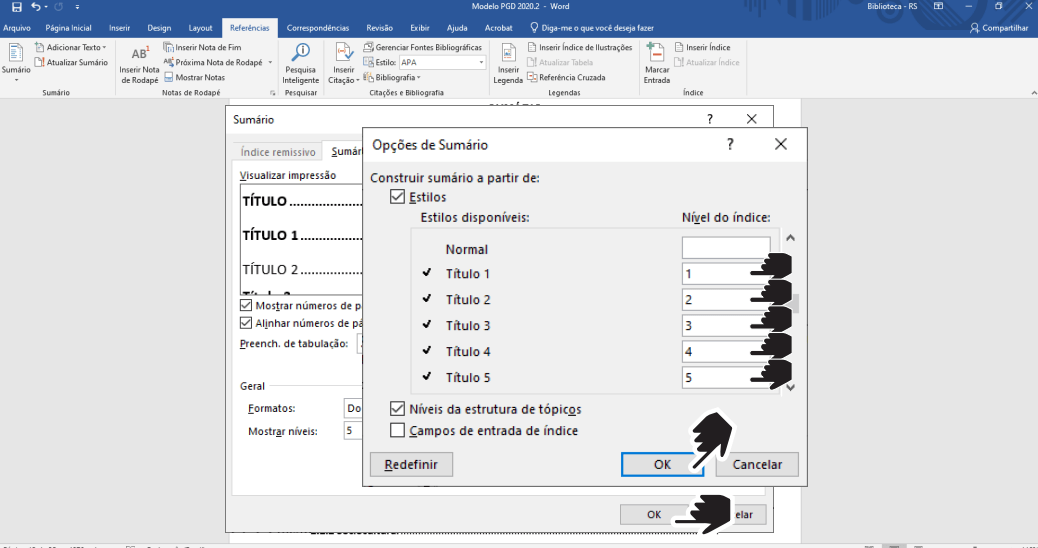Screen dimensions: 1038x548
Task: Click the Normal style level field
Action: (x=726, y=248)
